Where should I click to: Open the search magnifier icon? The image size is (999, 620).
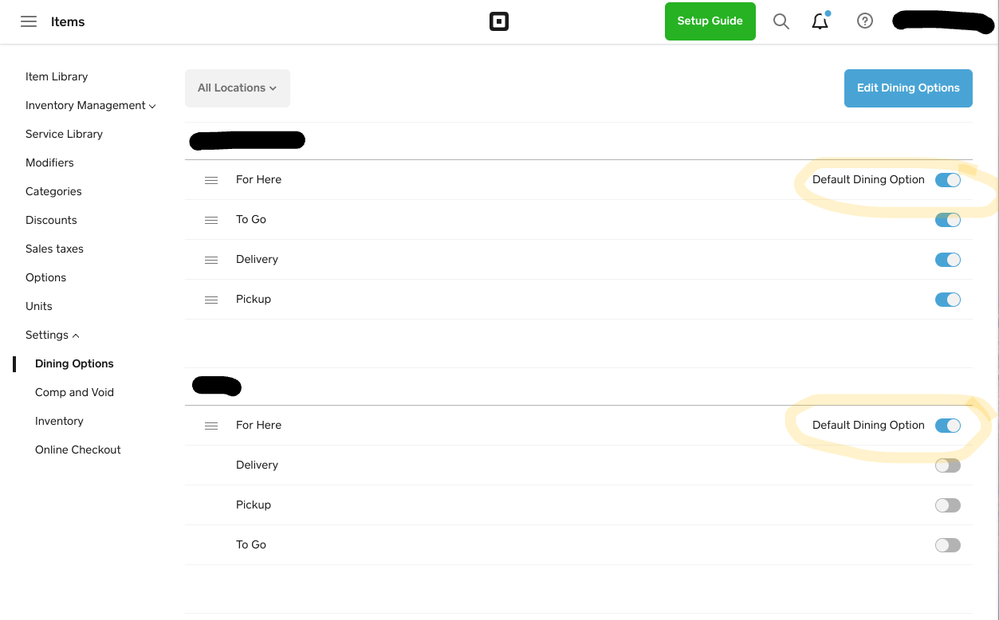pos(781,22)
